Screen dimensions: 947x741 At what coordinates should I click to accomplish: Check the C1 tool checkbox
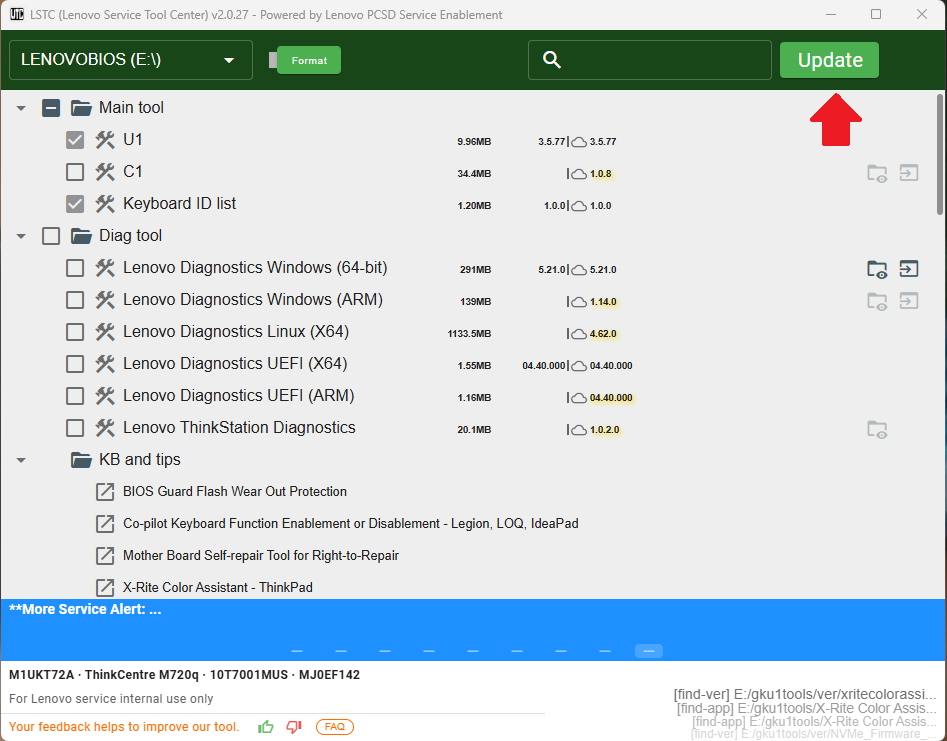click(x=75, y=172)
